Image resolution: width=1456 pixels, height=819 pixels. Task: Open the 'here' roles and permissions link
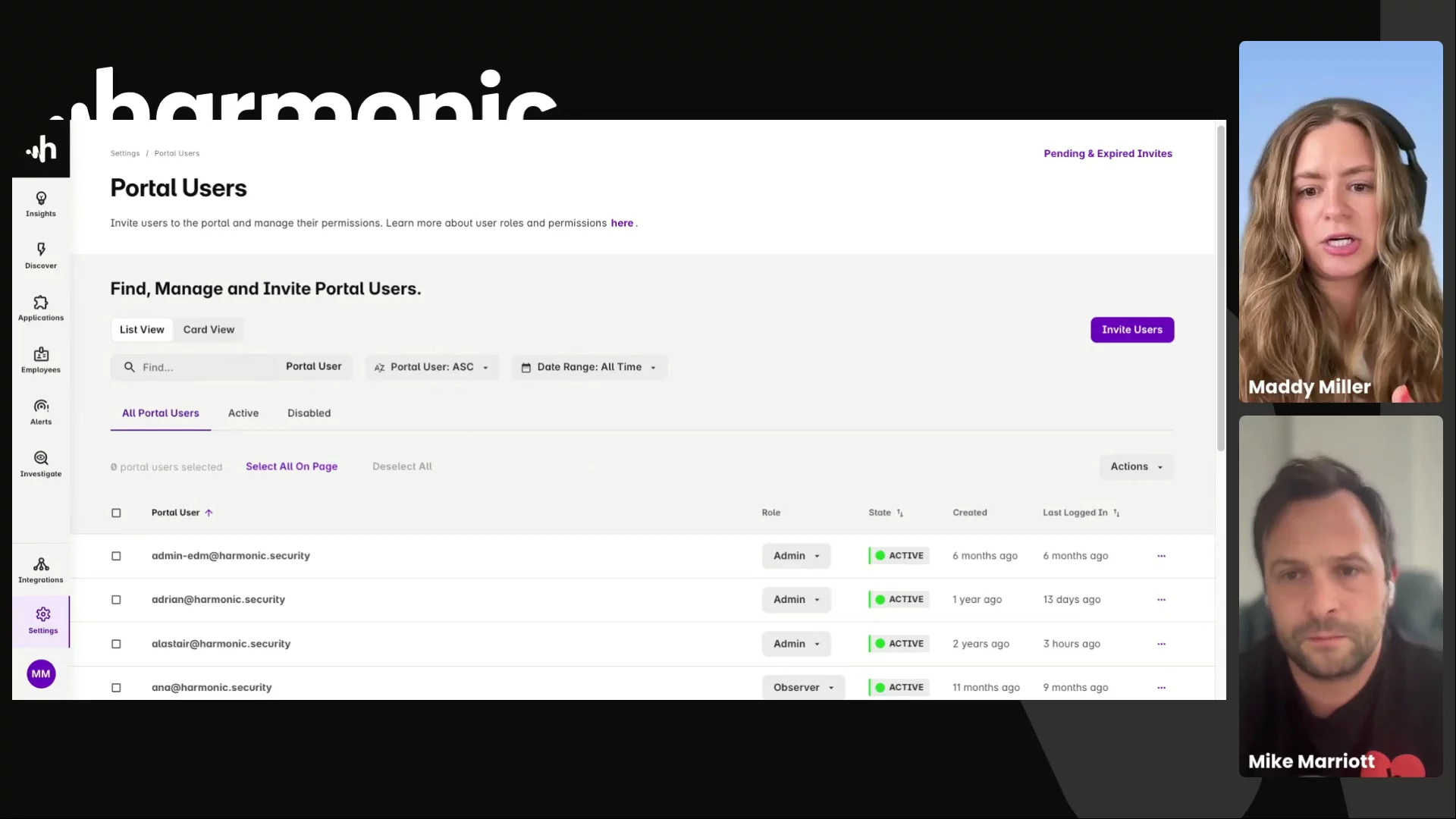click(x=622, y=223)
